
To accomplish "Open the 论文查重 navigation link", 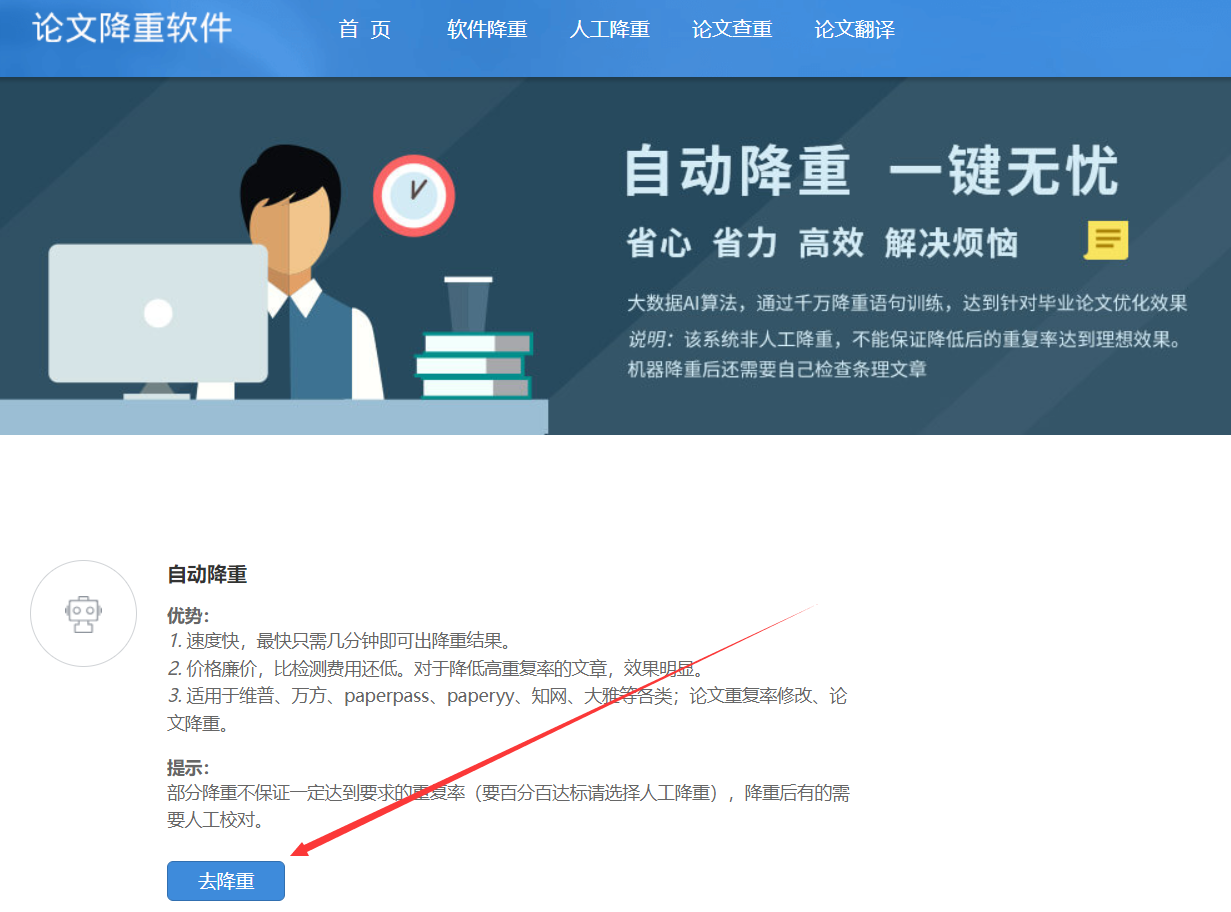I will click(x=732, y=29).
